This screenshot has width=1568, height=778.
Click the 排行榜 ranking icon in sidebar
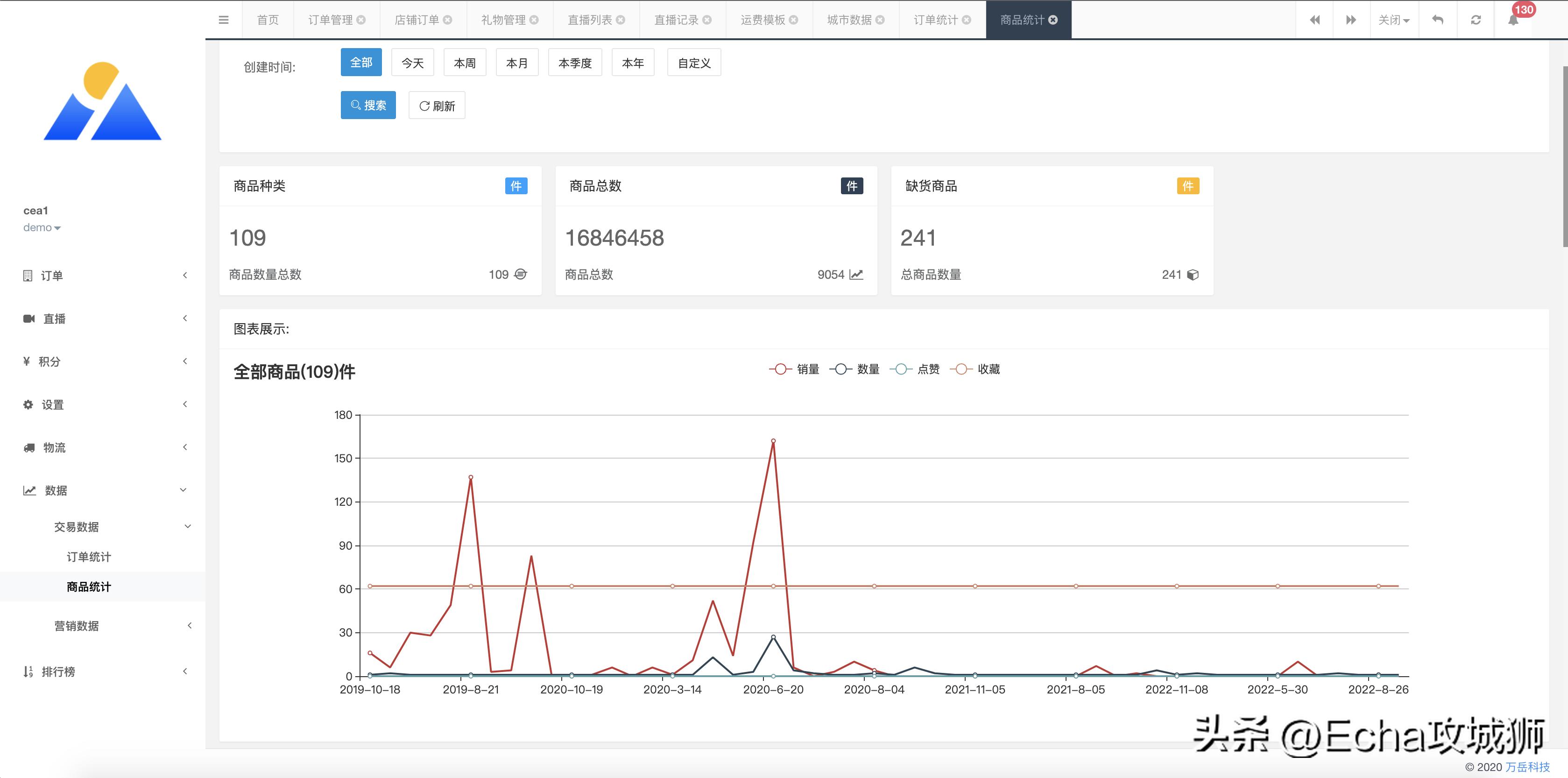[28, 671]
